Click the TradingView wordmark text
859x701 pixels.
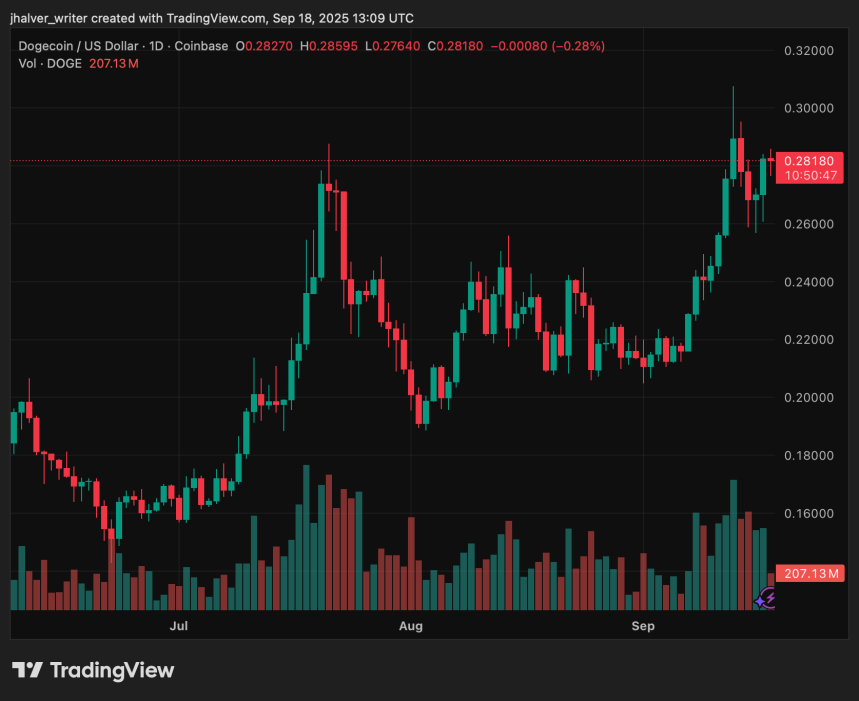113,671
